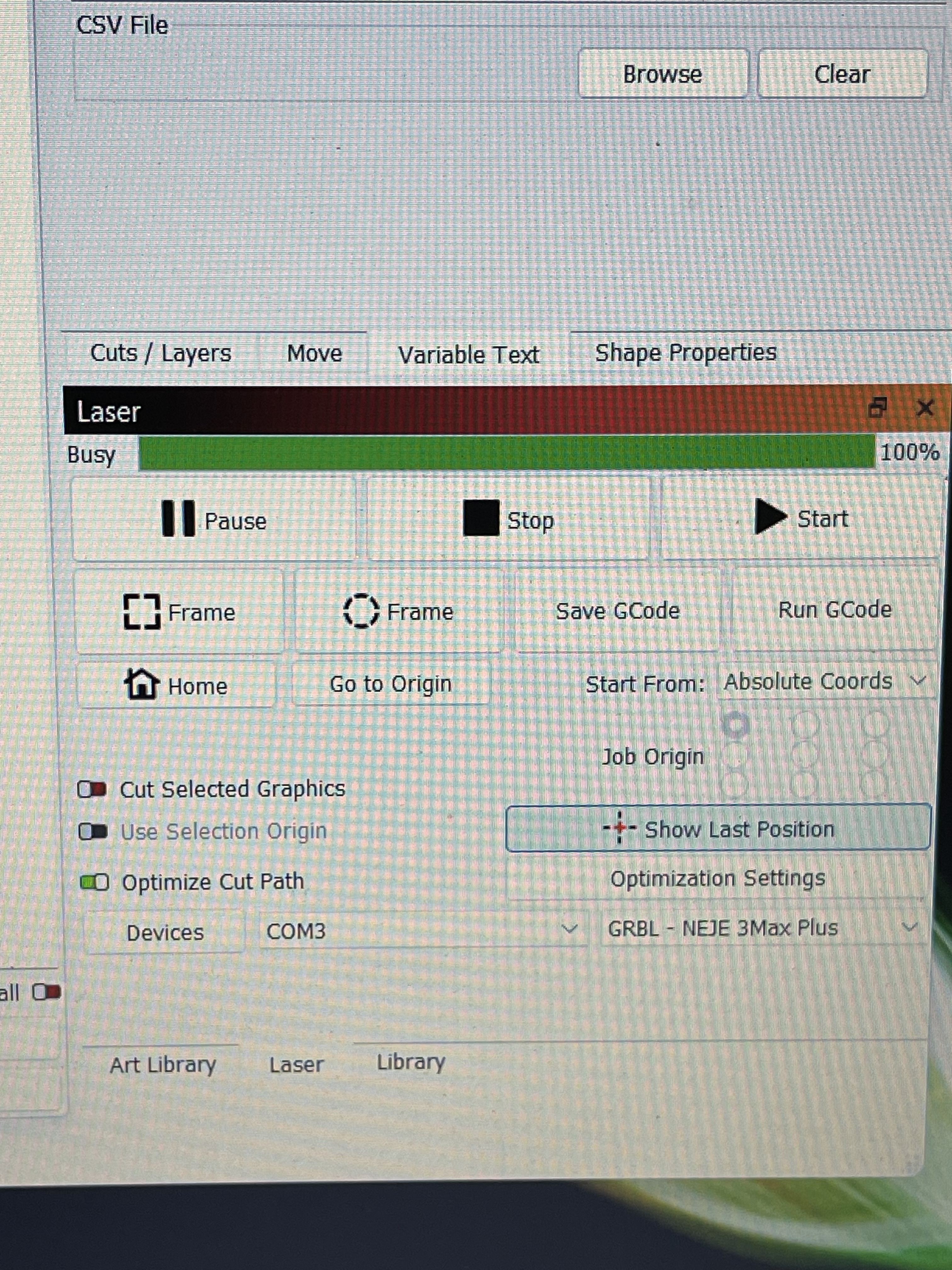The image size is (952, 1270).
Task: Save GCode to file
Action: click(617, 610)
